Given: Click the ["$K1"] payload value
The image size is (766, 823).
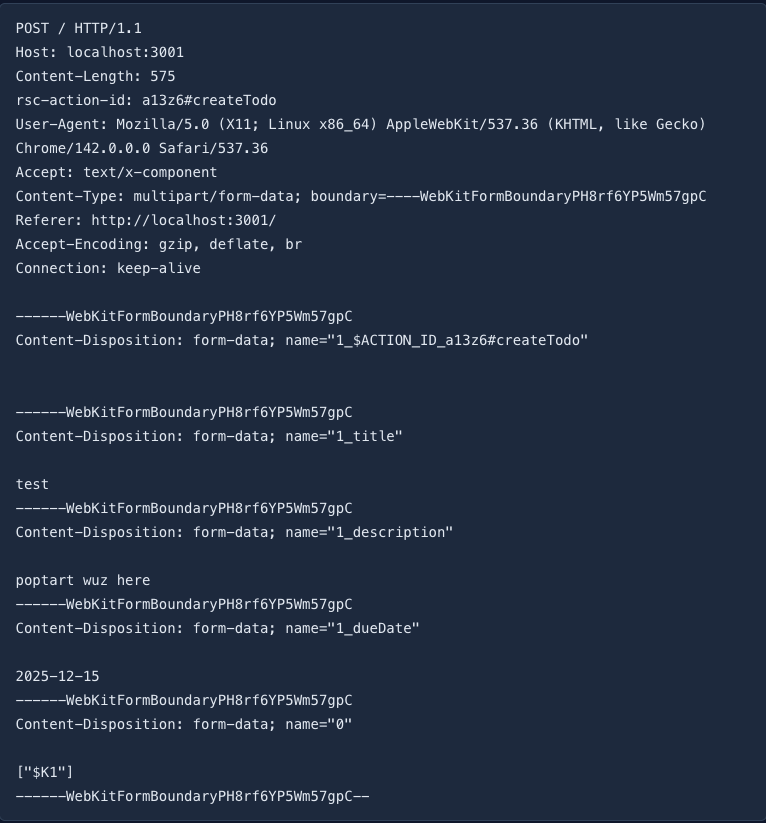Looking at the screenshot, I should 45,772.
